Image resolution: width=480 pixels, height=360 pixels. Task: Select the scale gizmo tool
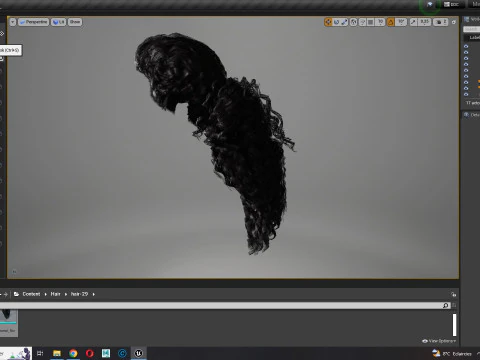tap(344, 22)
